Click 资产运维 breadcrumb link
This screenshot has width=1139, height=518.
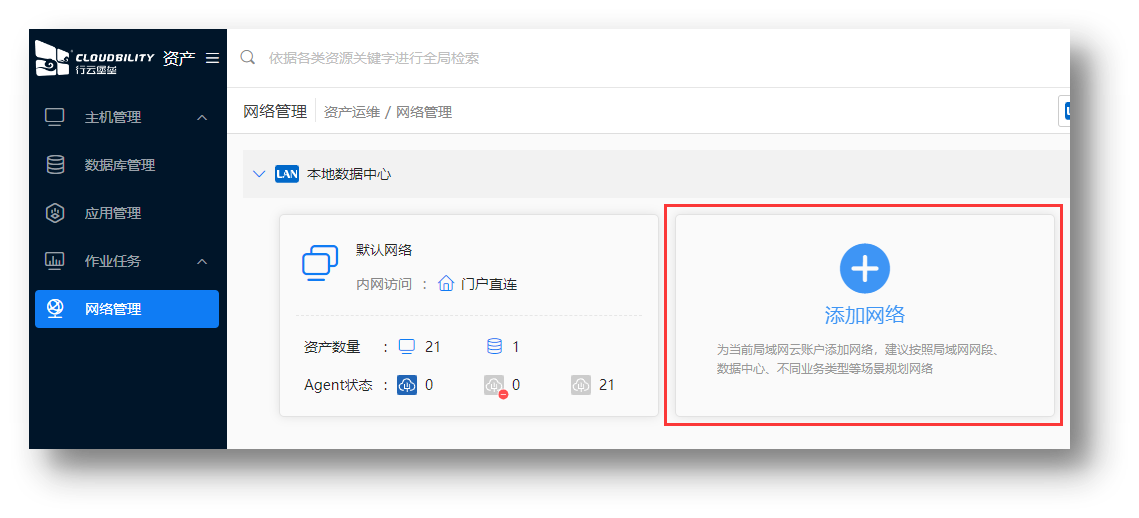point(352,112)
